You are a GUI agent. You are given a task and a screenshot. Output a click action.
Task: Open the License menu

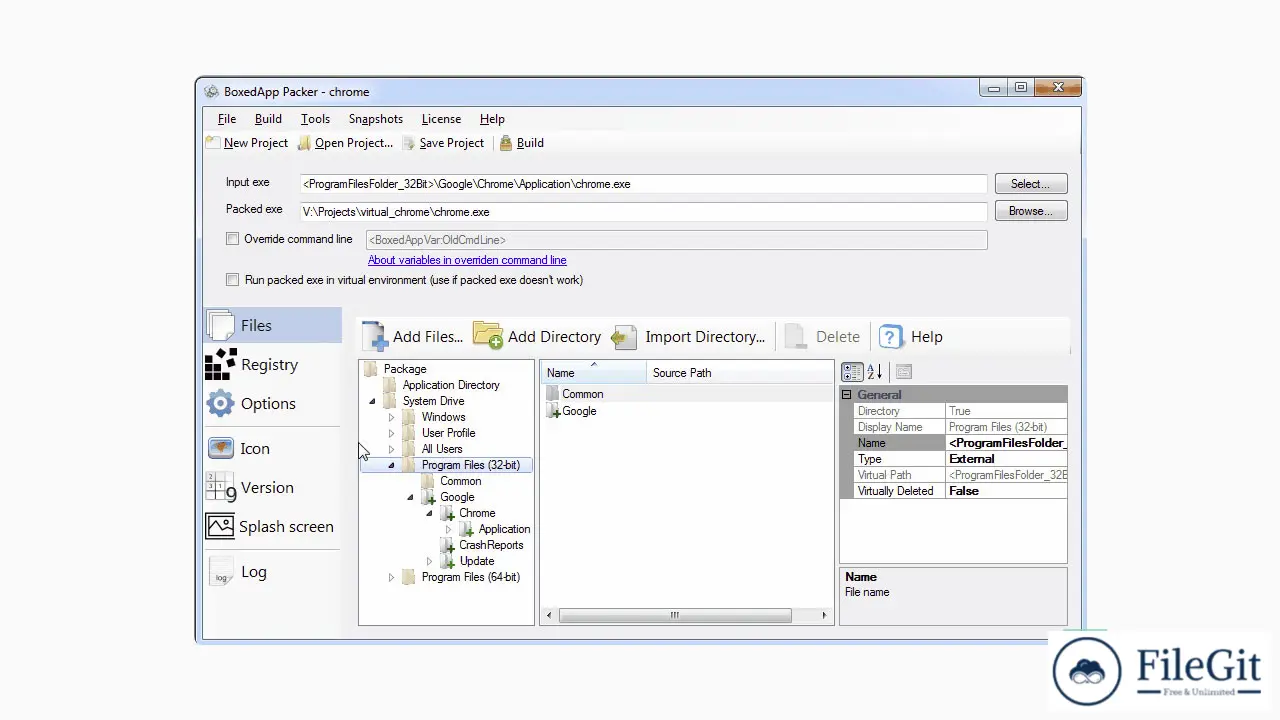441,119
